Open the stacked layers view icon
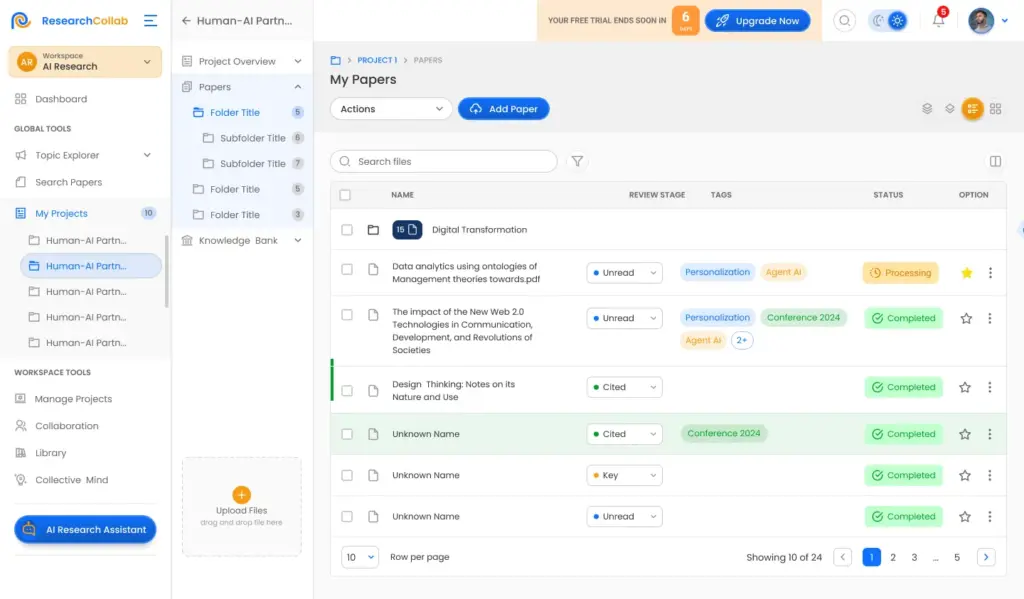 coord(926,109)
